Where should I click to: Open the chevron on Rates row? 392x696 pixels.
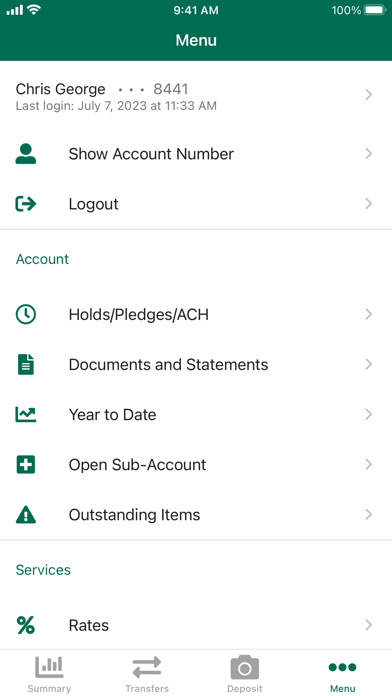point(368,625)
